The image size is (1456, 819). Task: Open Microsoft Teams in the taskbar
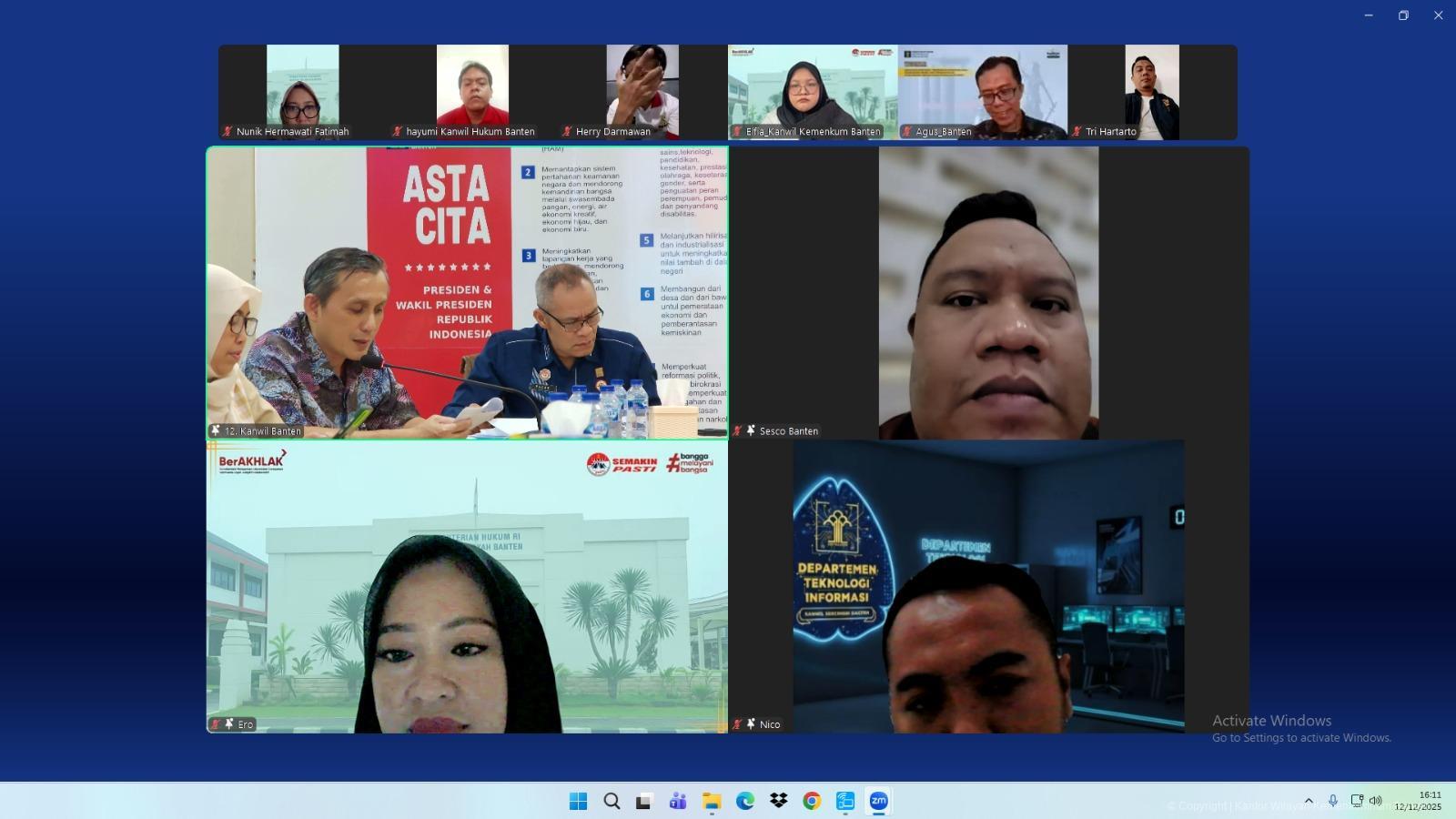click(x=678, y=801)
